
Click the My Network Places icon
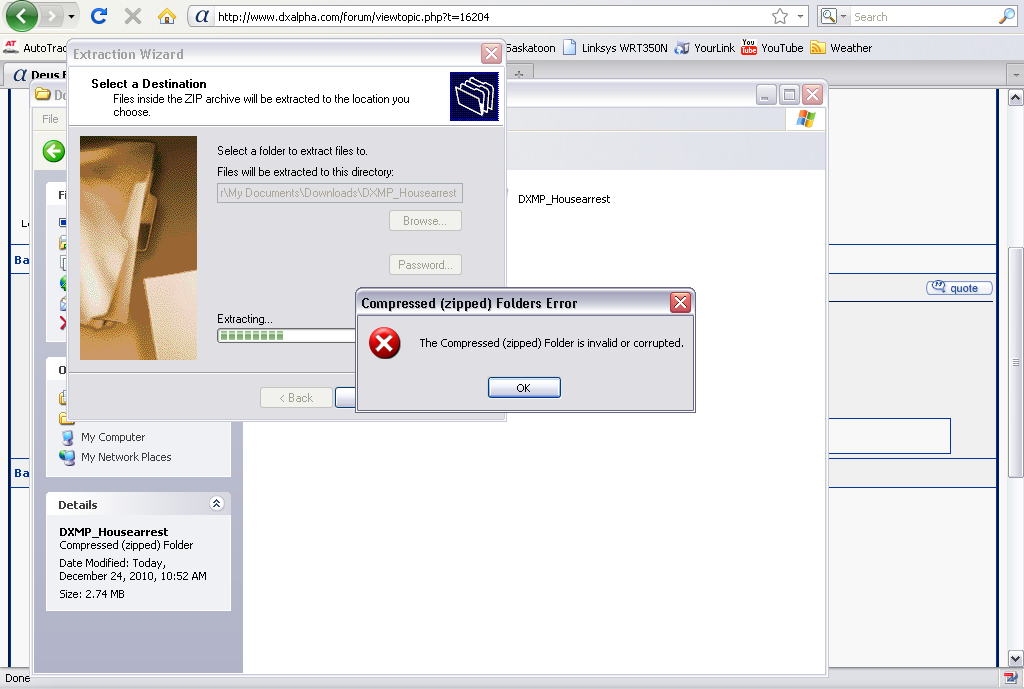click(x=67, y=457)
